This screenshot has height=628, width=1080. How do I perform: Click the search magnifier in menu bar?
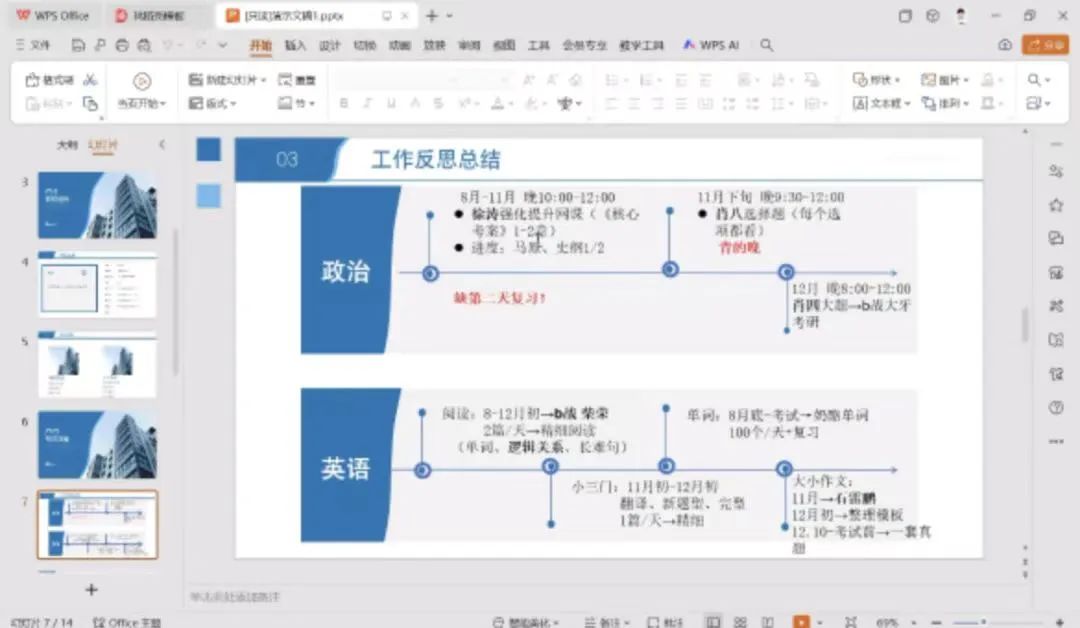click(x=766, y=45)
